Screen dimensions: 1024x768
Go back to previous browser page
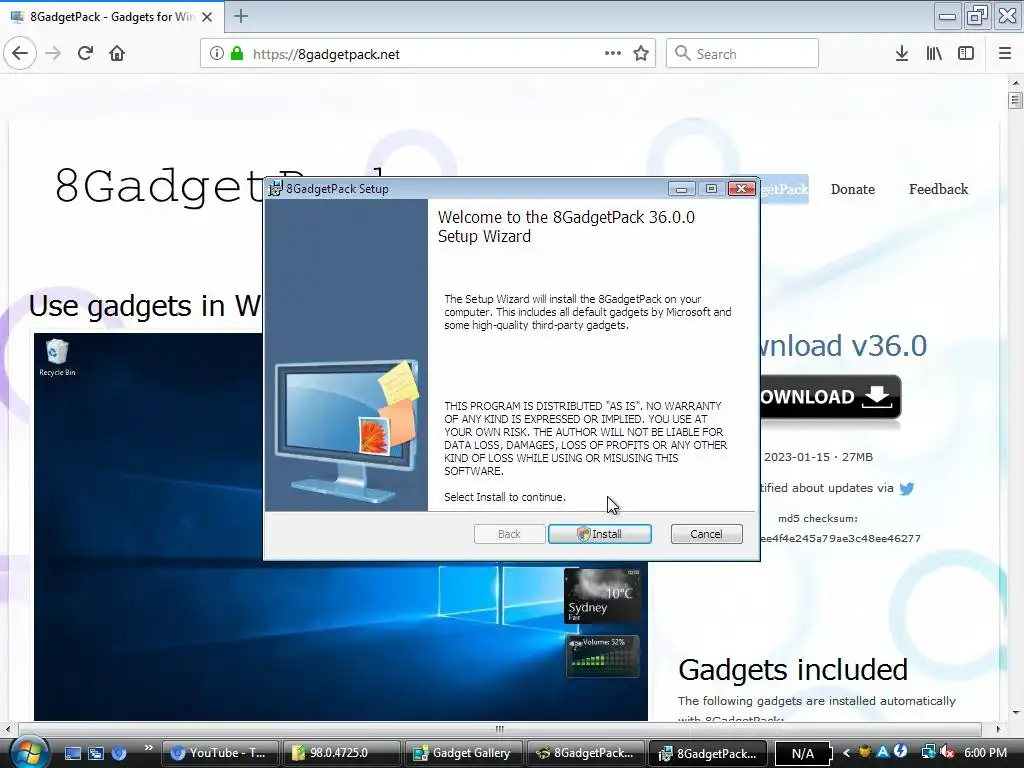pyautogui.click(x=20, y=54)
